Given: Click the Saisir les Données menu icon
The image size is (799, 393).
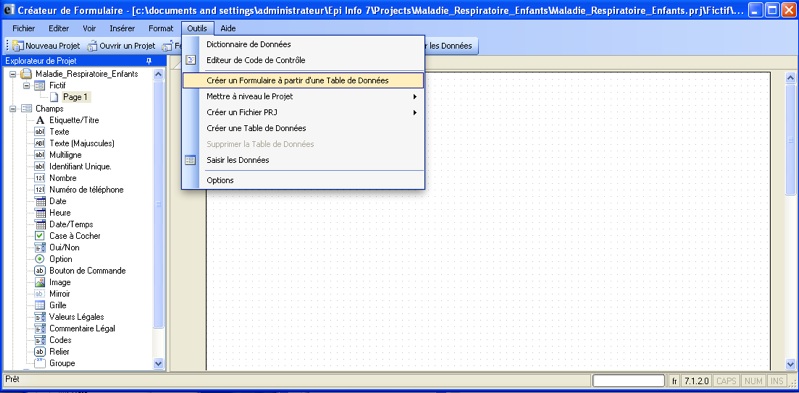Looking at the screenshot, I should coord(190,160).
